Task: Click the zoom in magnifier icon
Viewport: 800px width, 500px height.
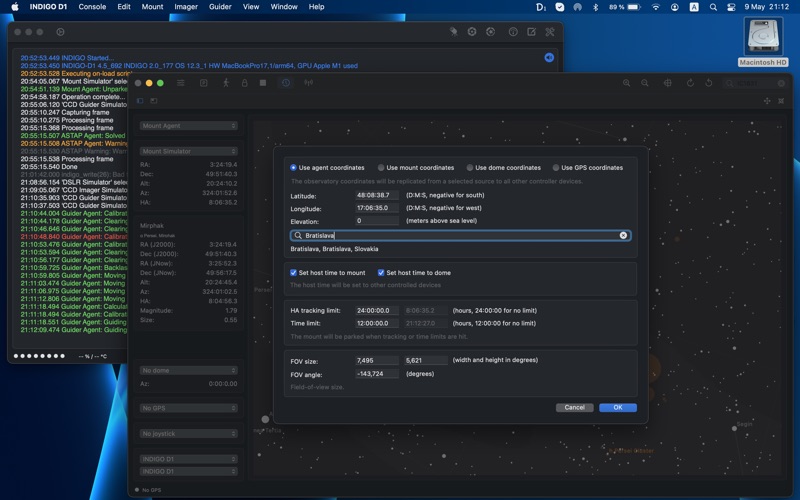Action: coord(627,83)
